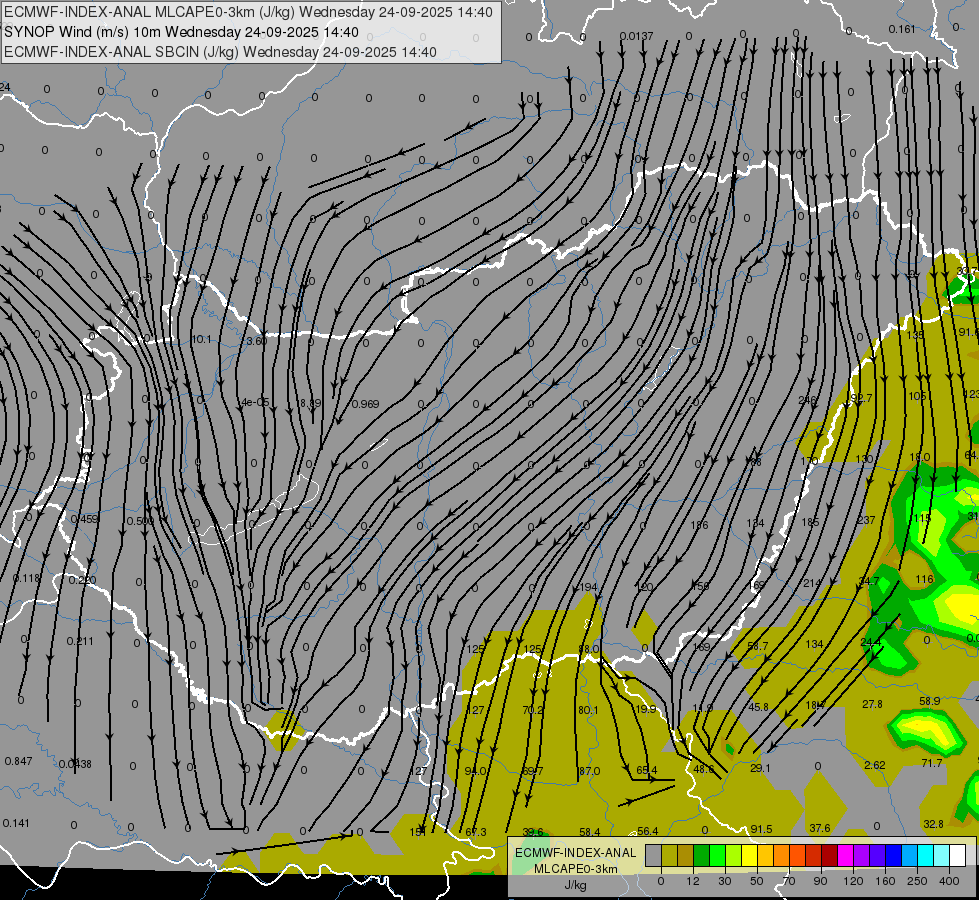Click the gray swatch in the MLCAPE legend
The image size is (979, 900).
tap(653, 856)
